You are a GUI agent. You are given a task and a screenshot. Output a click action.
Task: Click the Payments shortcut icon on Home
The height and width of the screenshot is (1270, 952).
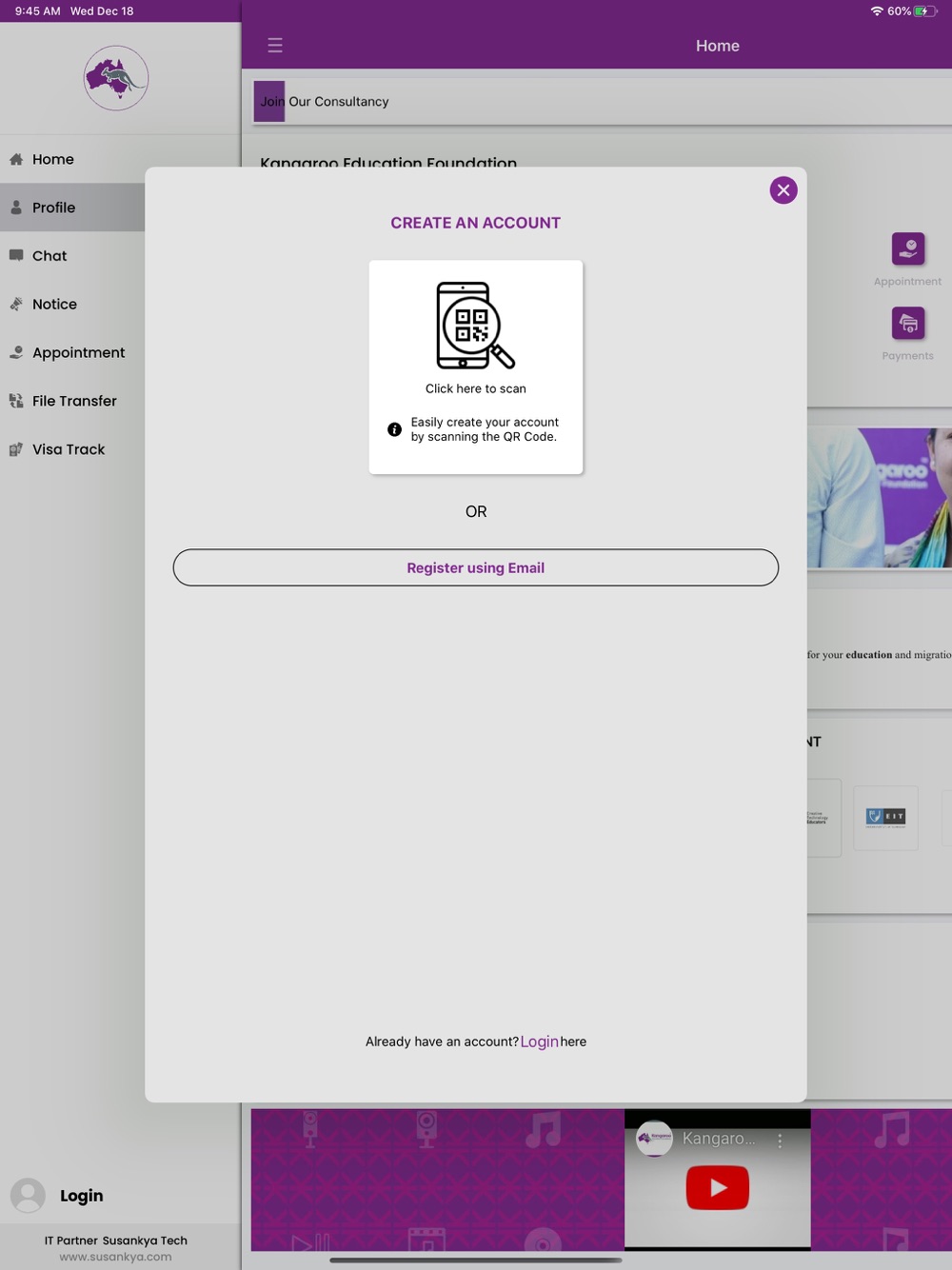[x=908, y=324]
